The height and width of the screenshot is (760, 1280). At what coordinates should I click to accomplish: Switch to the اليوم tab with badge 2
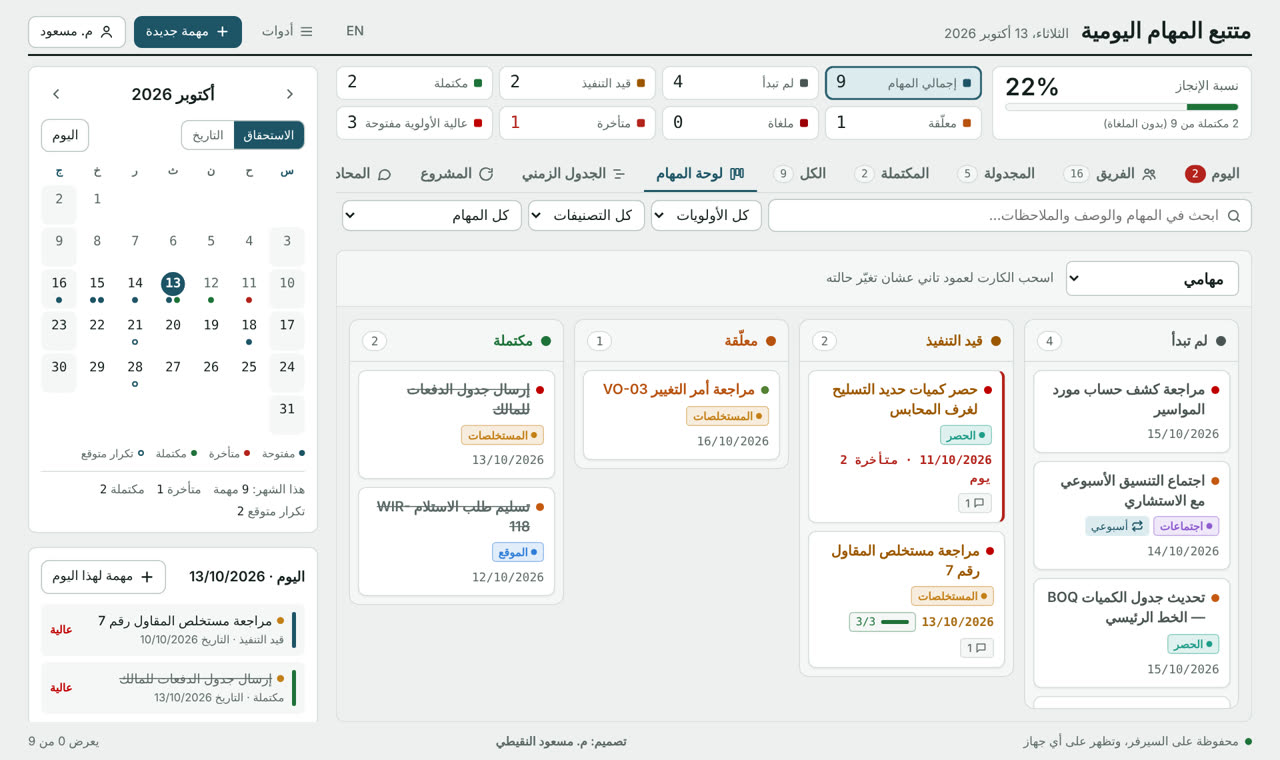[x=1212, y=174]
